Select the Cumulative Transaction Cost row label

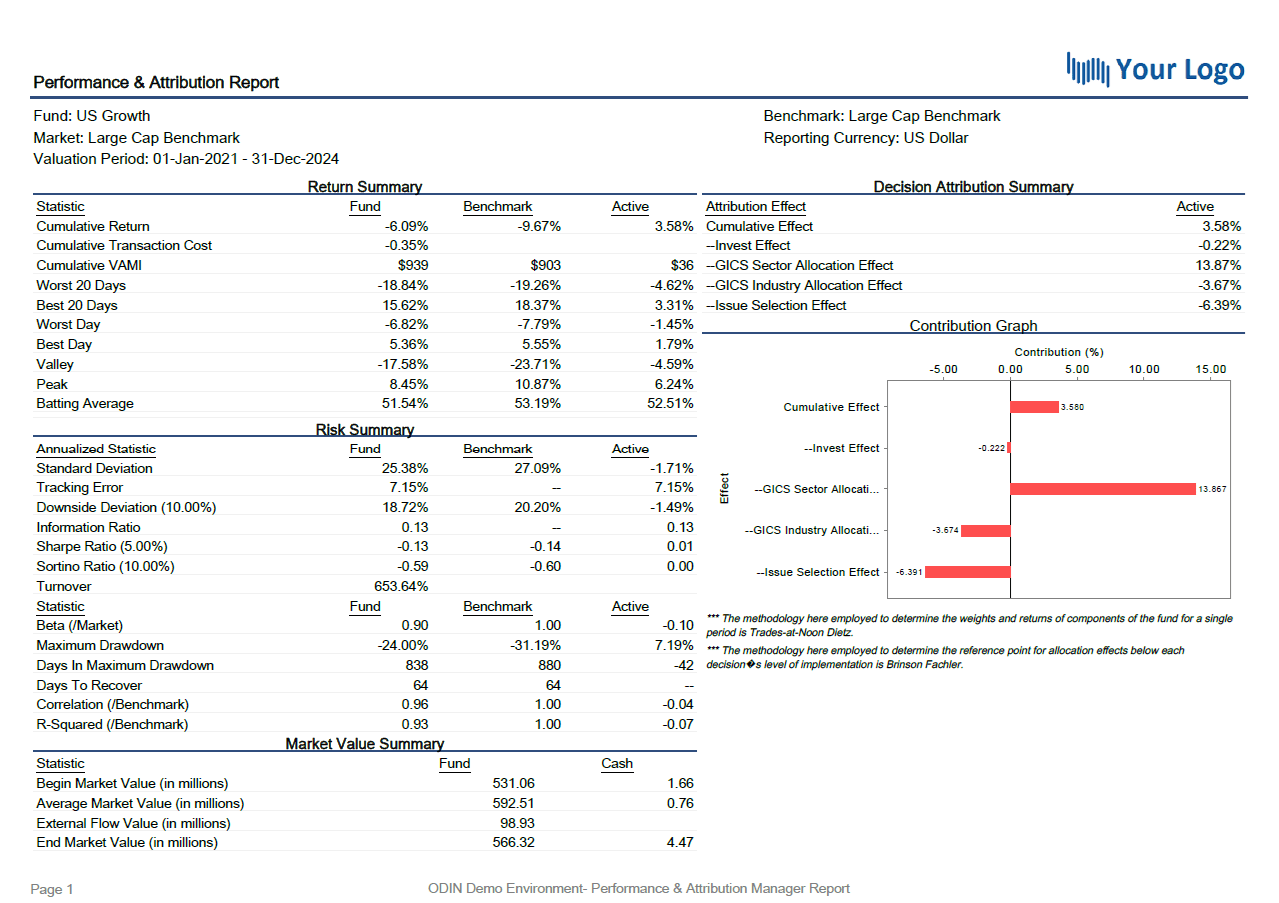[x=124, y=246]
